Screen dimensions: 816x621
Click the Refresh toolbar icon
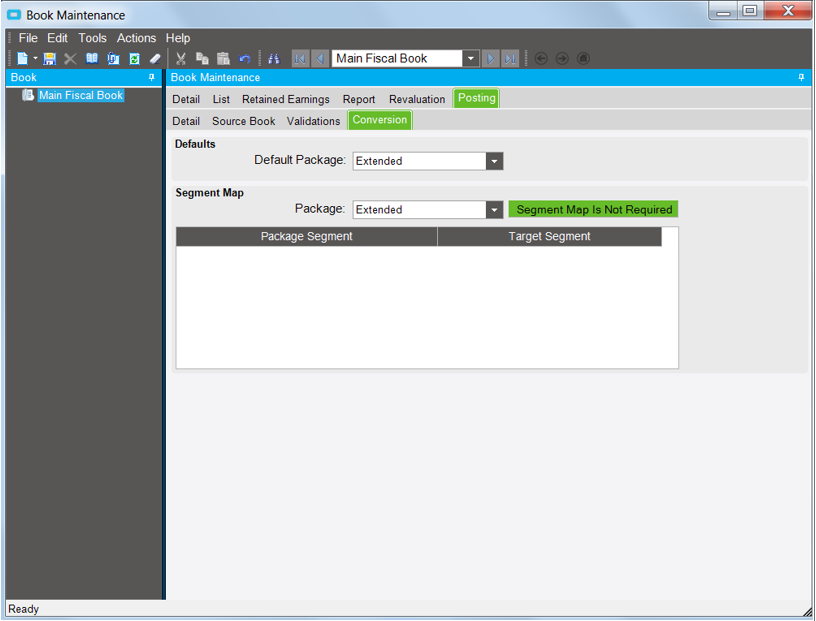tap(134, 58)
